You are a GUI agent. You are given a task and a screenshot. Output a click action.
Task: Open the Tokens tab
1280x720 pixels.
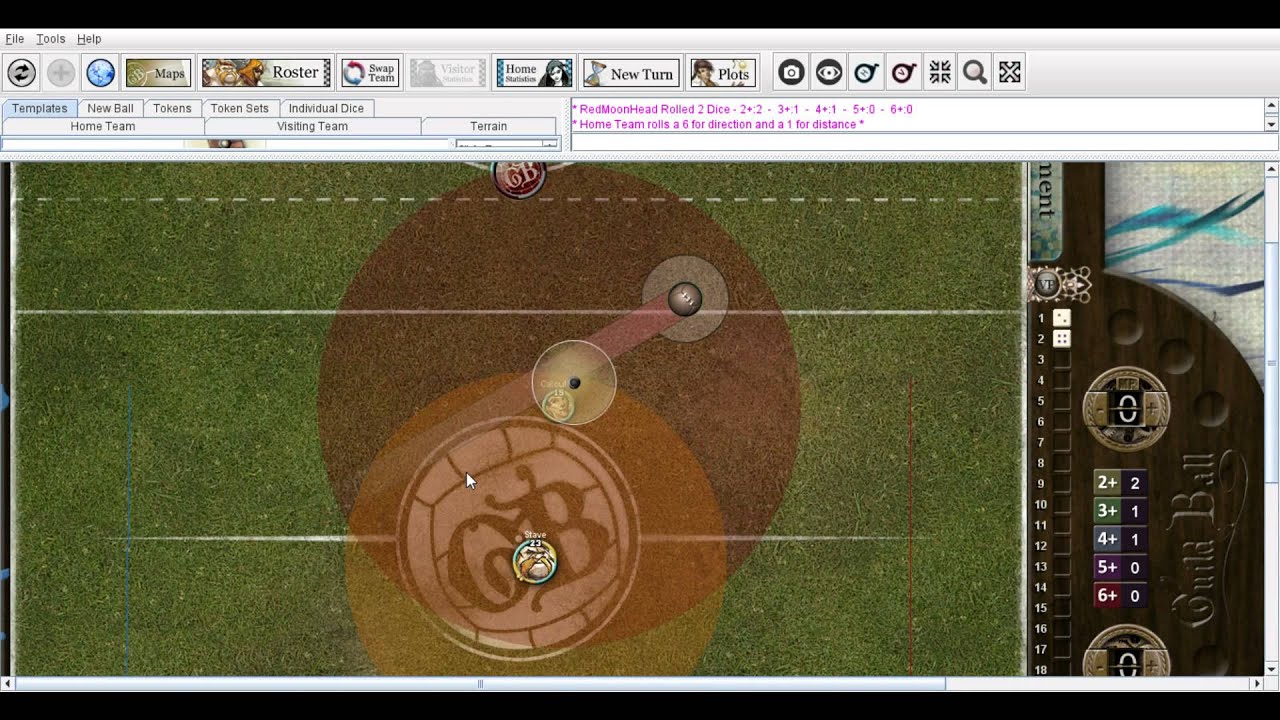click(172, 108)
